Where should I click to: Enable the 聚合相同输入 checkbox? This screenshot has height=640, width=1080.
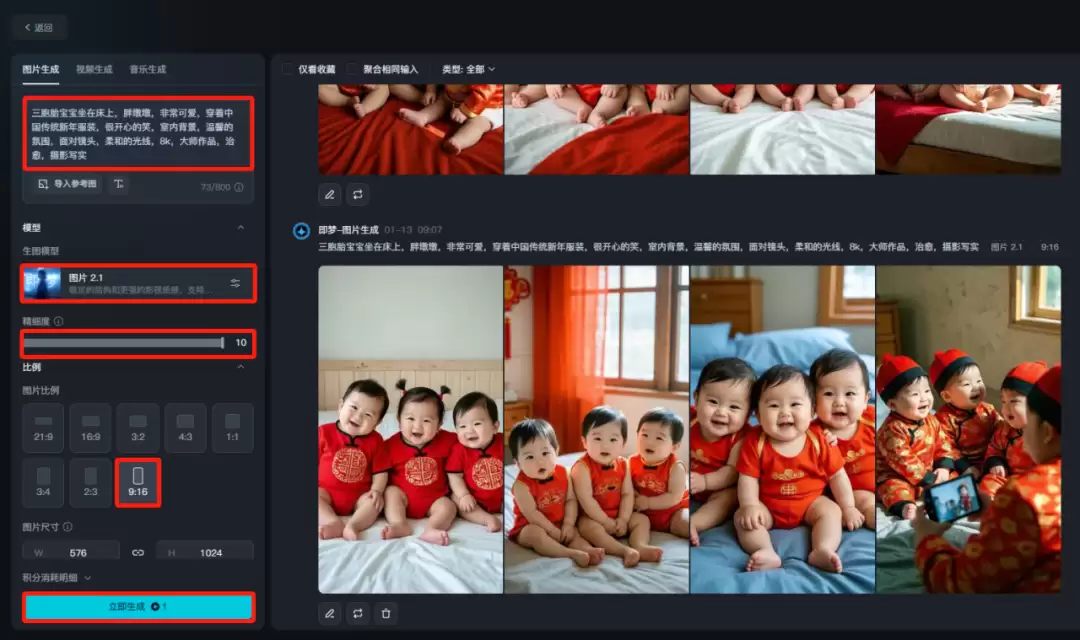tap(352, 69)
